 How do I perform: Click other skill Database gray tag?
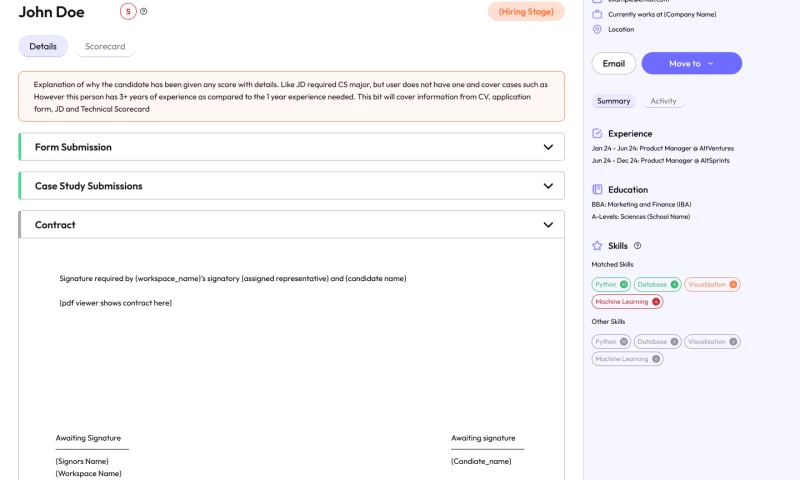[658, 341]
